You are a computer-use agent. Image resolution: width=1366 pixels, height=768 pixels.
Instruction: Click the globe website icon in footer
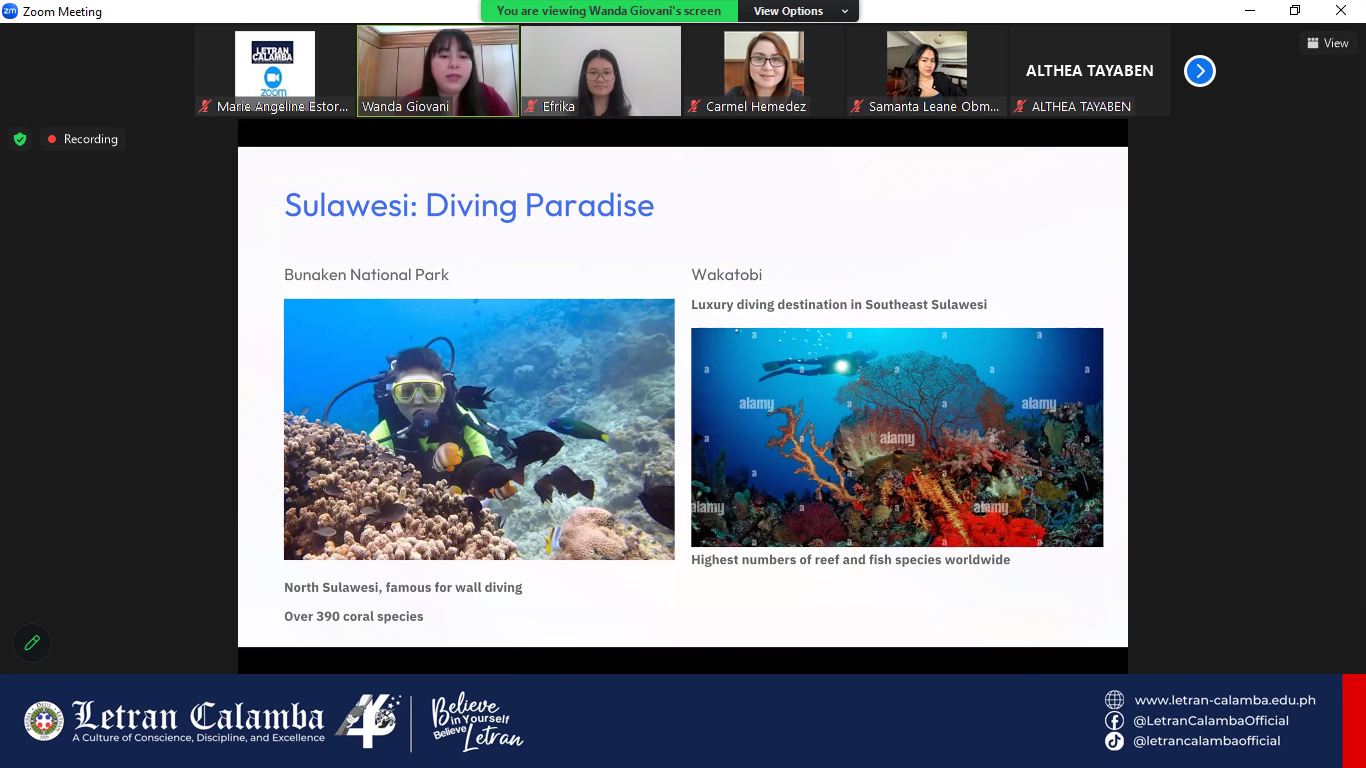(1114, 700)
